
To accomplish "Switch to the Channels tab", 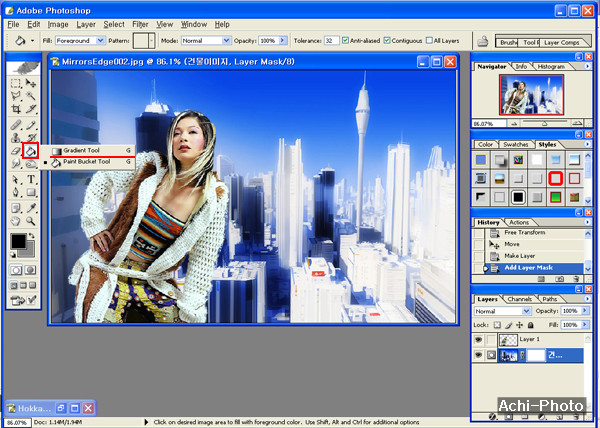I will pyautogui.click(x=520, y=299).
